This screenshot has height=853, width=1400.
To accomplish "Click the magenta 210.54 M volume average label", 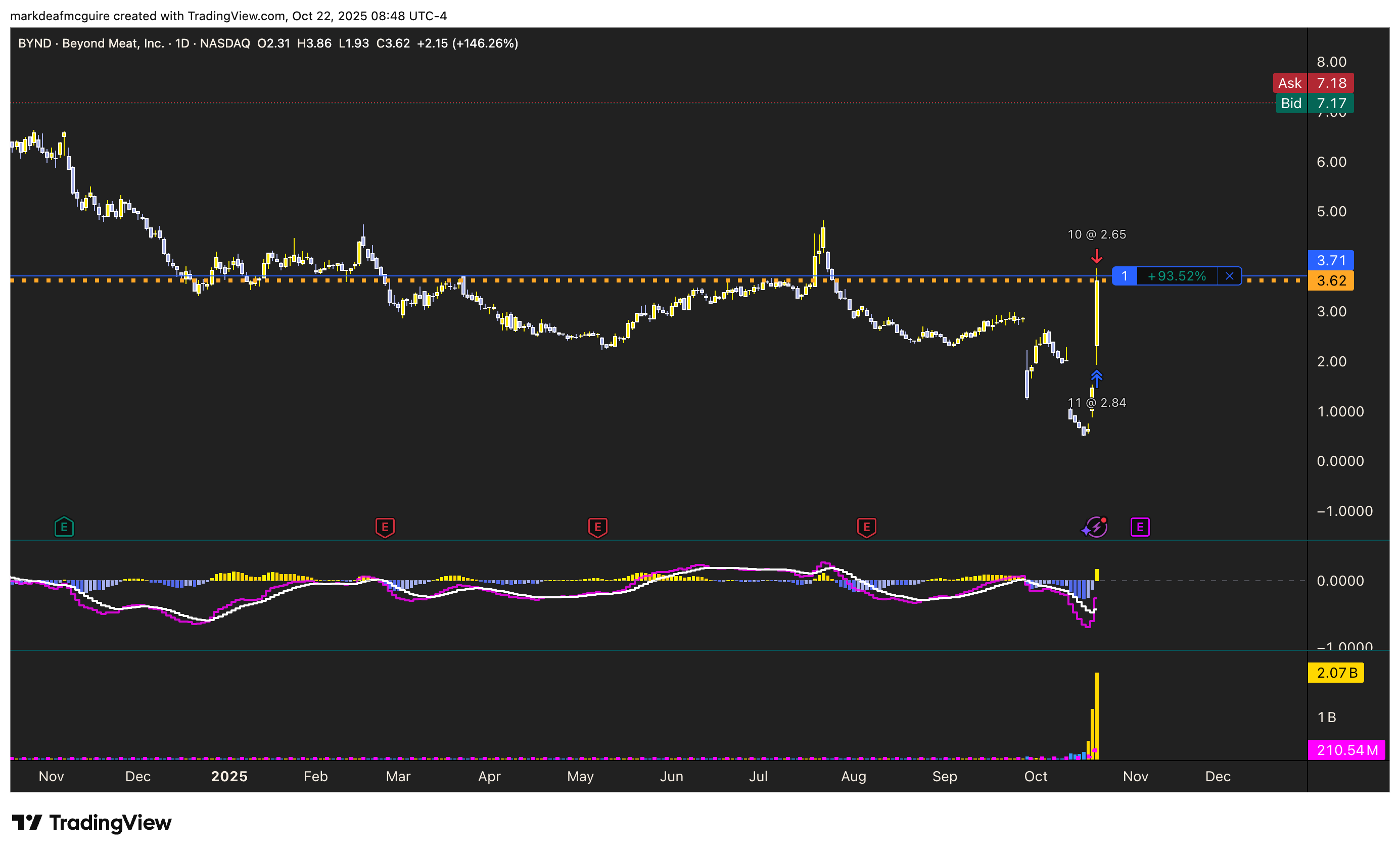I will [1346, 749].
